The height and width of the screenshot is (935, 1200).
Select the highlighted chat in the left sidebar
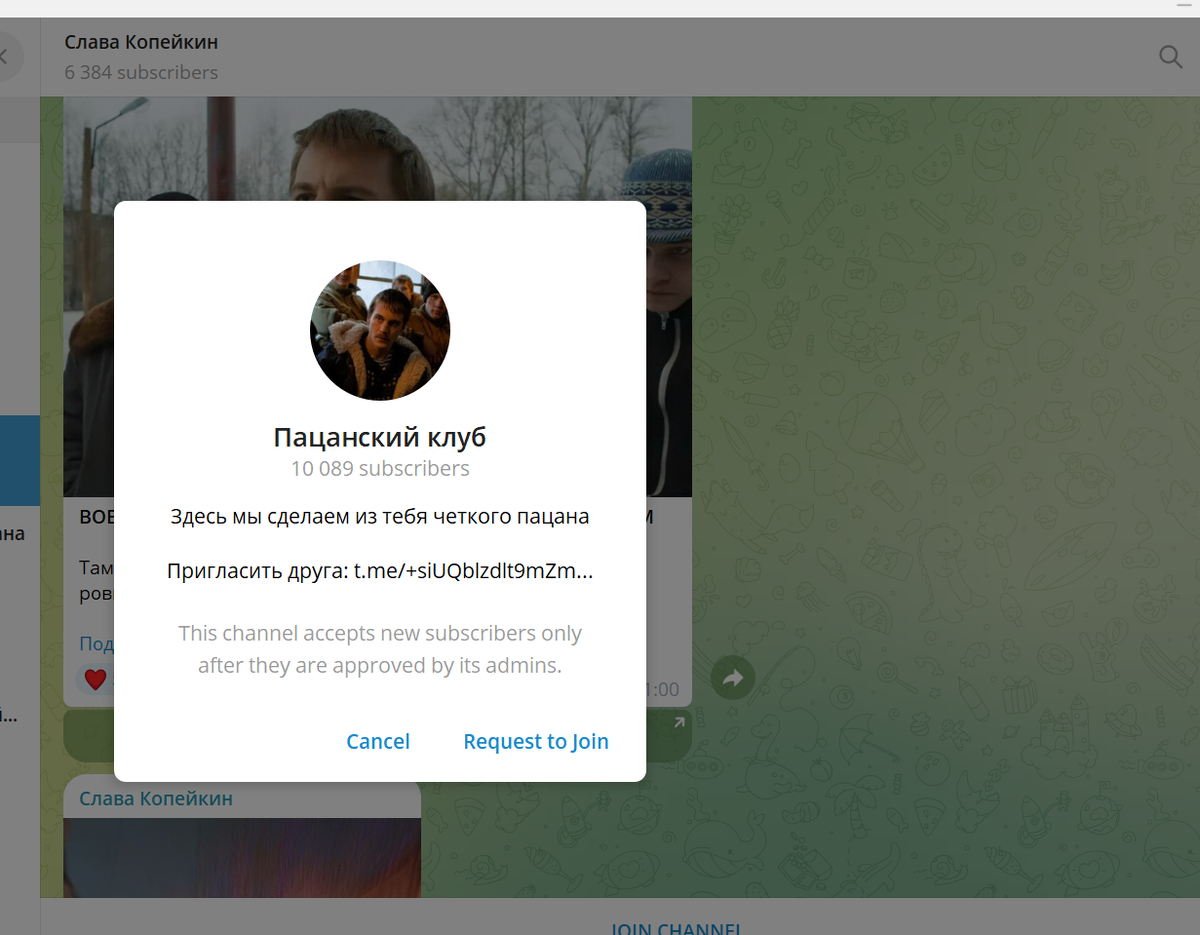tap(20, 460)
